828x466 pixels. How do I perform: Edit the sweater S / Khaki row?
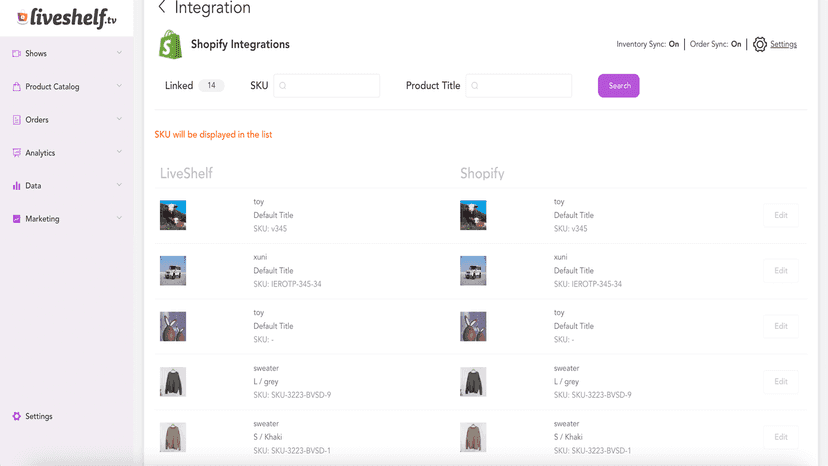tap(780, 437)
